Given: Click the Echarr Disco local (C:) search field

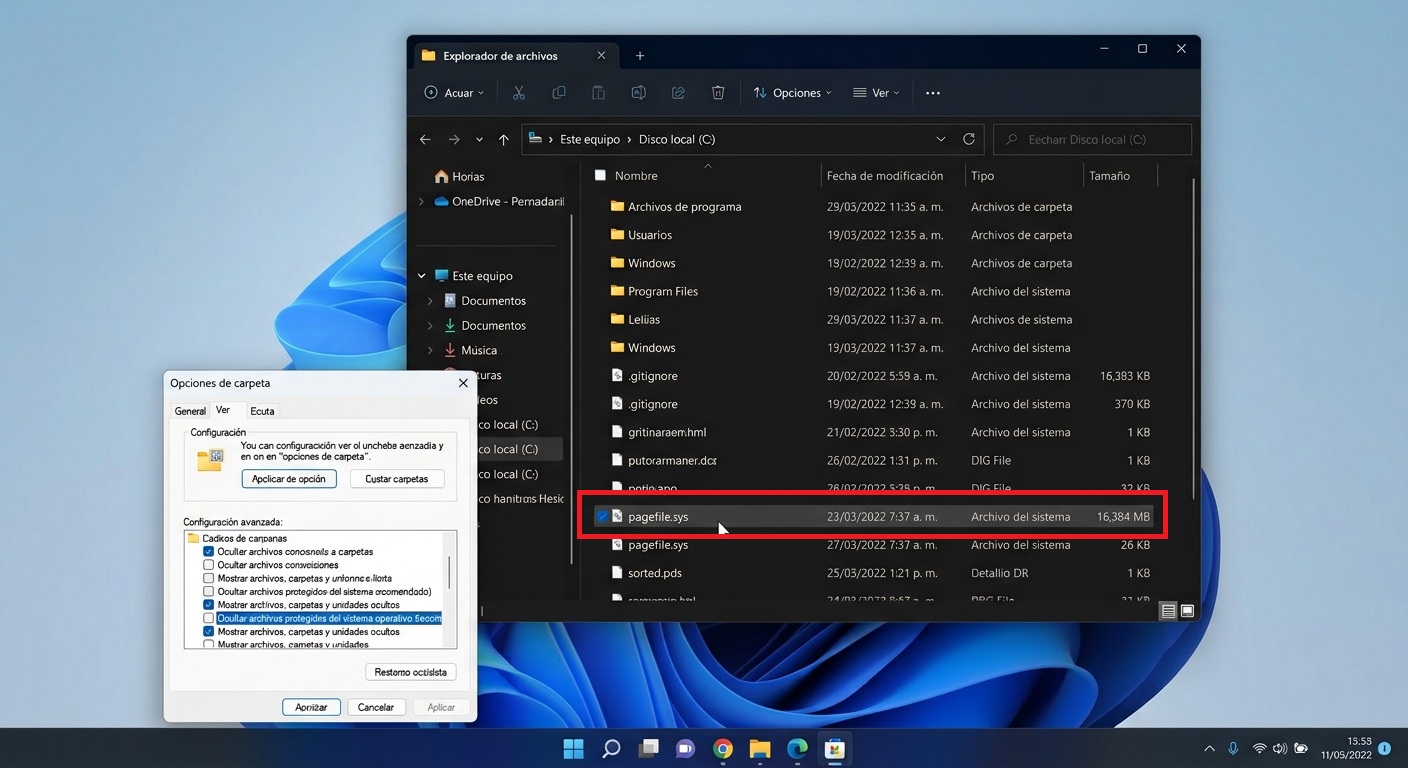Looking at the screenshot, I should pyautogui.click(x=1092, y=139).
